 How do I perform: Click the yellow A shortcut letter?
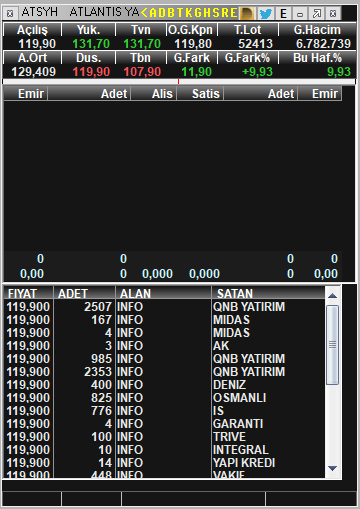(x=153, y=13)
